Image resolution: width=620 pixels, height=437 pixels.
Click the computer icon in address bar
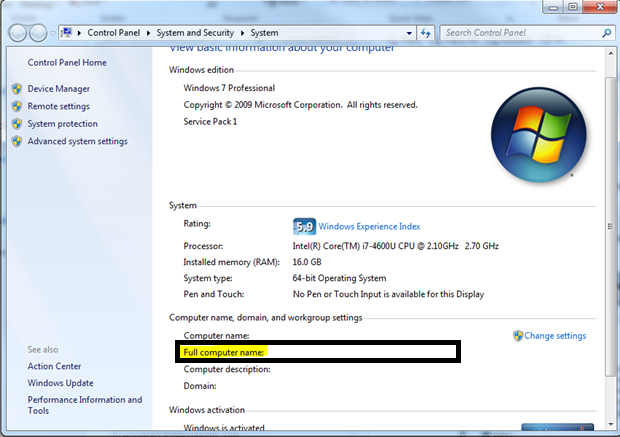[67, 33]
